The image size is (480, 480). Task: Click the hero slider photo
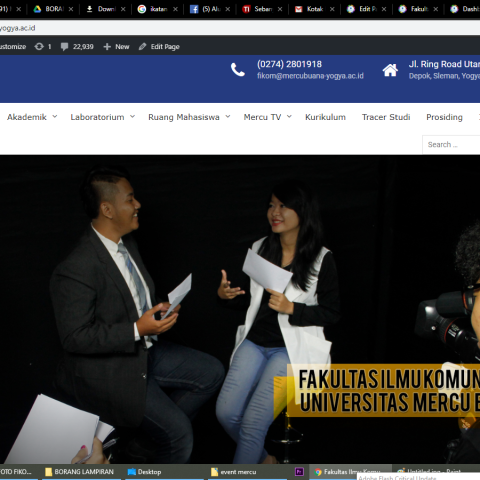(x=240, y=309)
